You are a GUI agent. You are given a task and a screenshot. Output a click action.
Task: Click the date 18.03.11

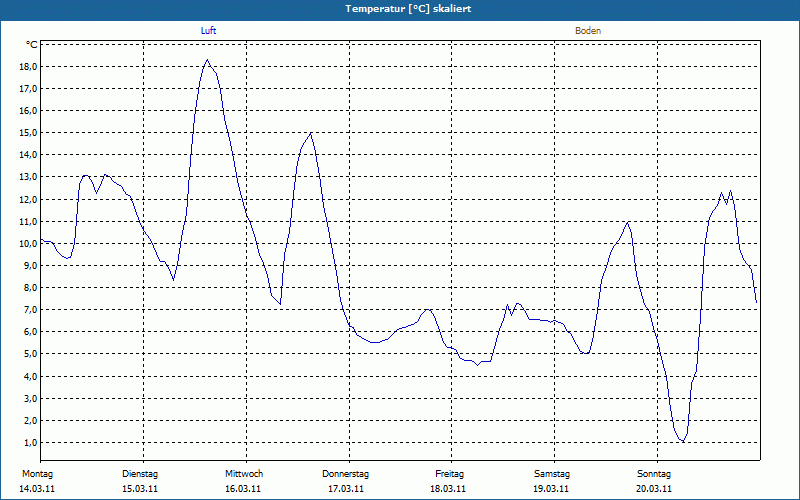(448, 489)
